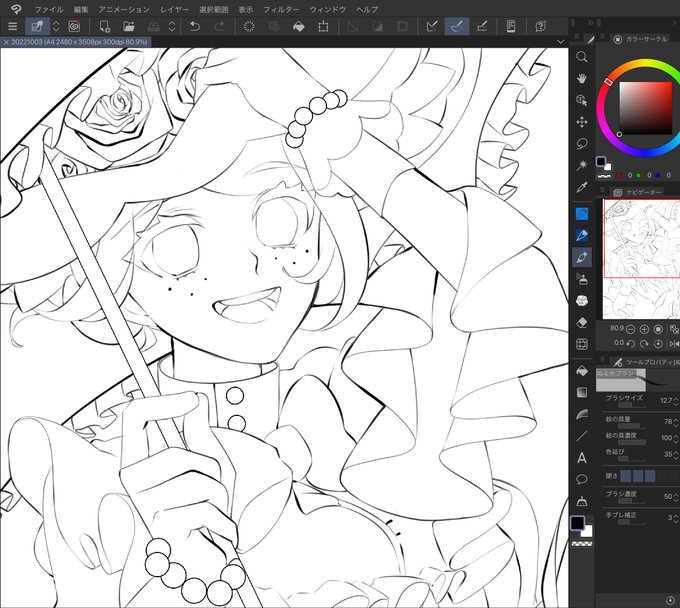The image size is (680, 608).
Task: Select the Move layer tool
Action: [582, 122]
